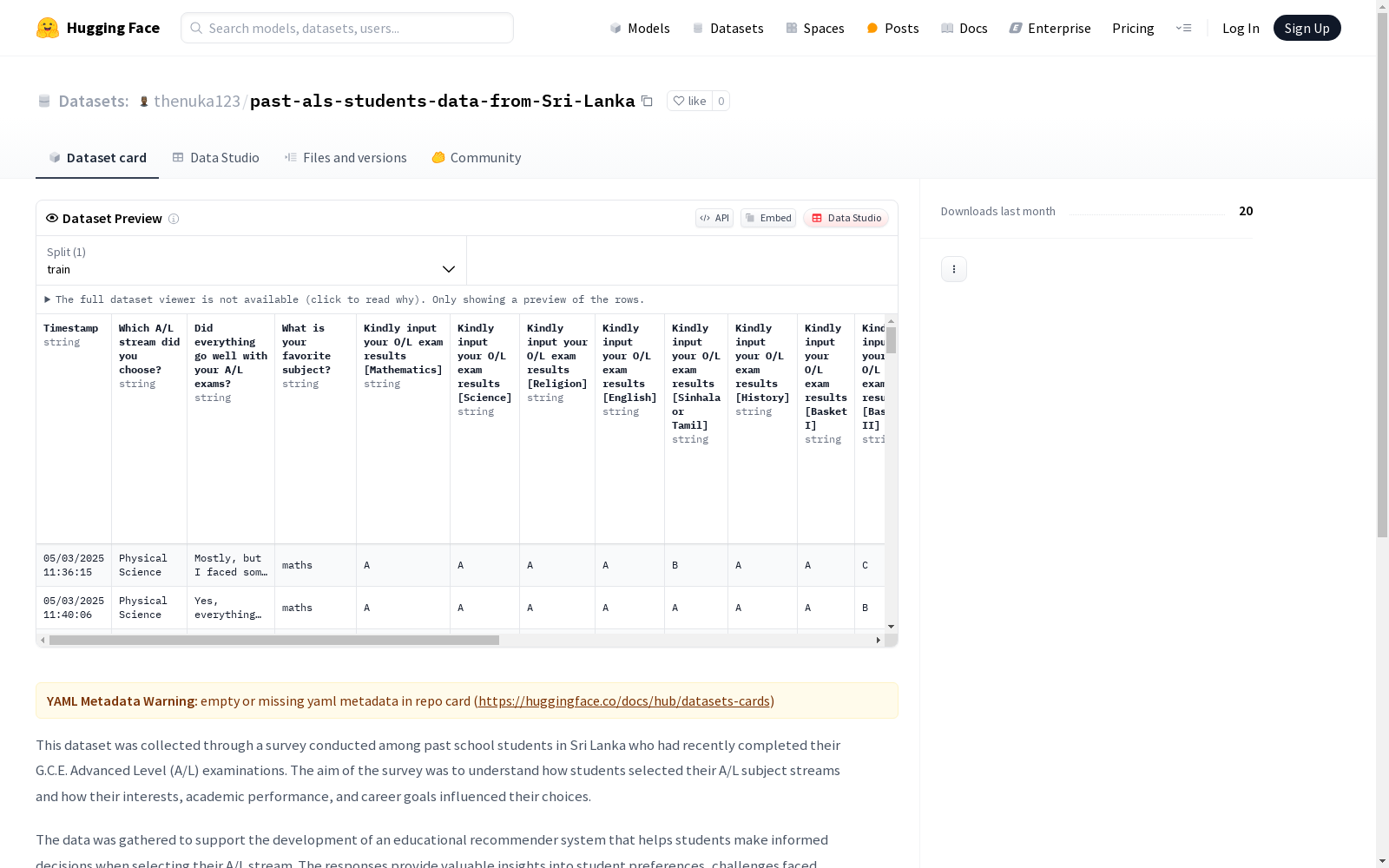Click the O/L results [Religion] column header
The height and width of the screenshot is (868, 1389).
coord(557,429)
